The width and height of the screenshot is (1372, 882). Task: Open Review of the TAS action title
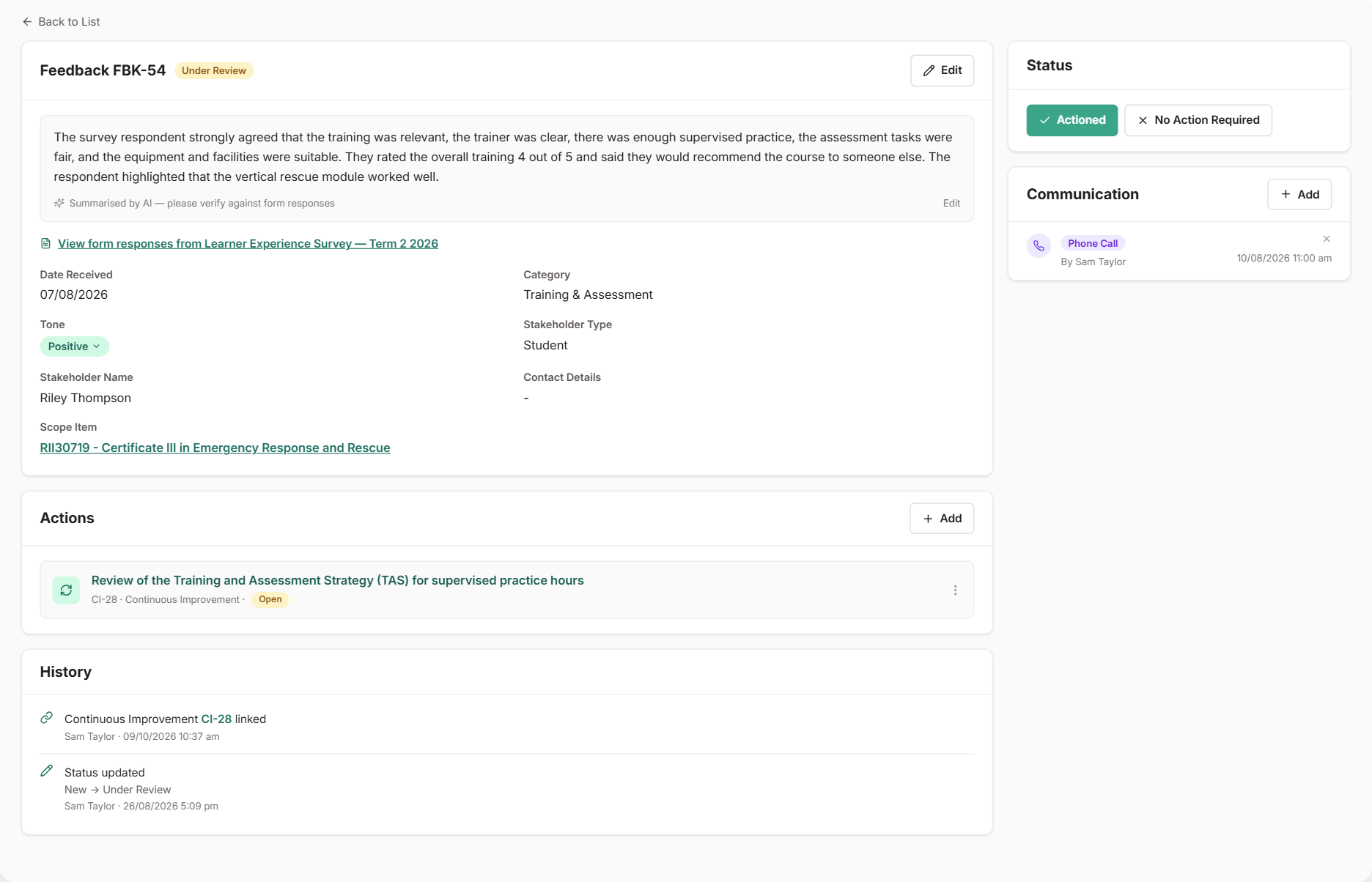coord(337,580)
